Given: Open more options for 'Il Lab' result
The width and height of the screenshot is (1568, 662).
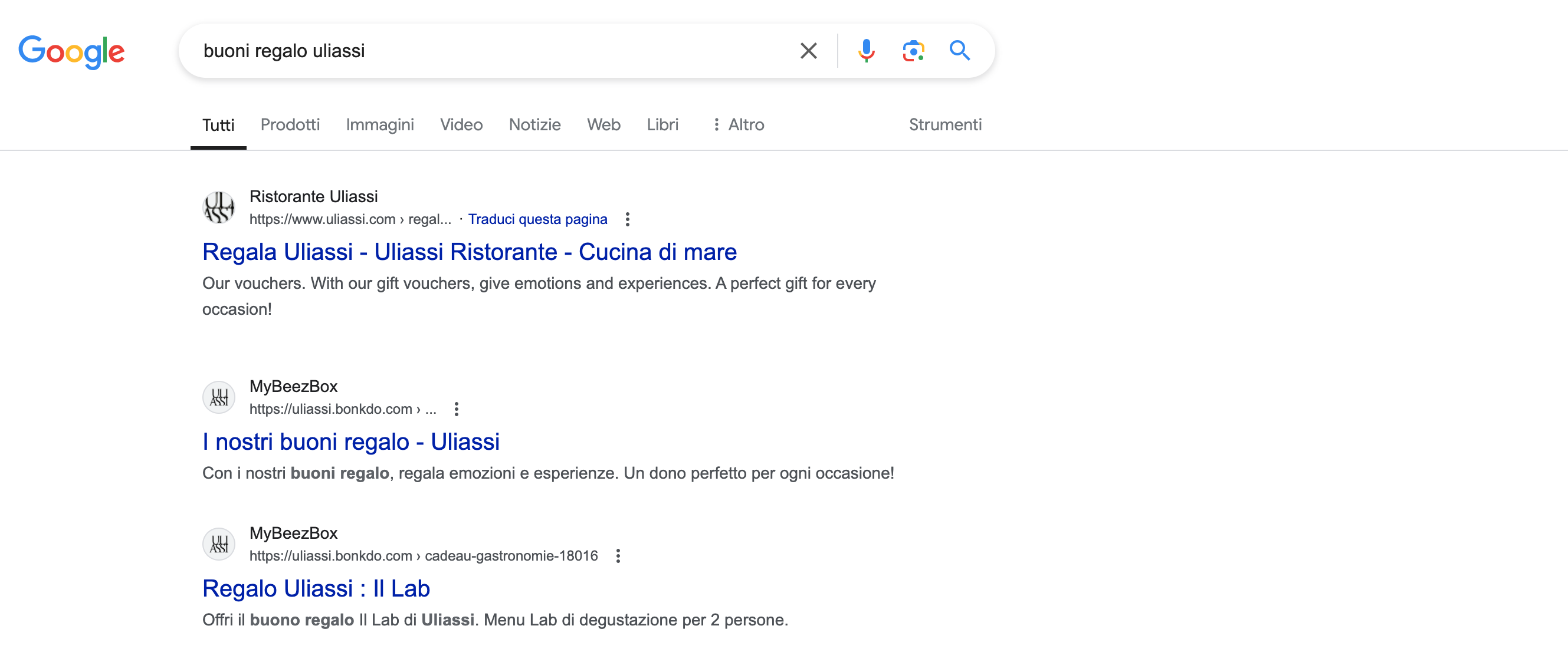Looking at the screenshot, I should [618, 555].
